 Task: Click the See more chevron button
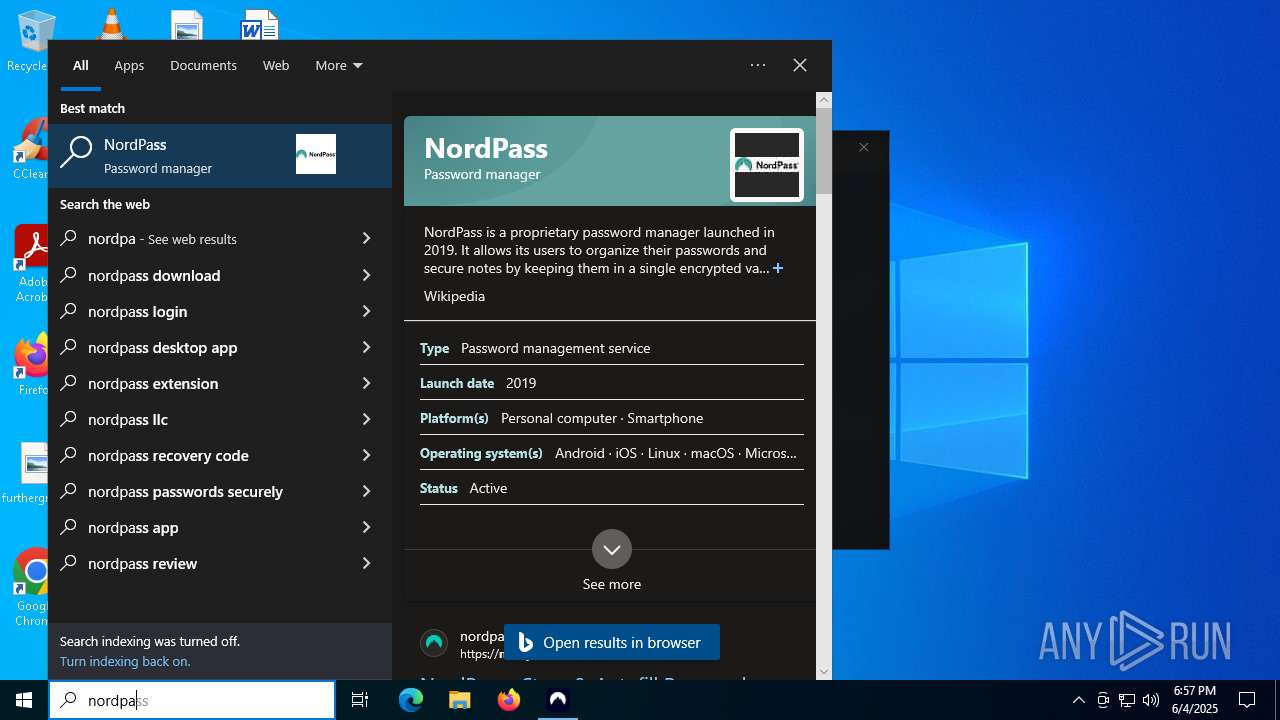[612, 549]
